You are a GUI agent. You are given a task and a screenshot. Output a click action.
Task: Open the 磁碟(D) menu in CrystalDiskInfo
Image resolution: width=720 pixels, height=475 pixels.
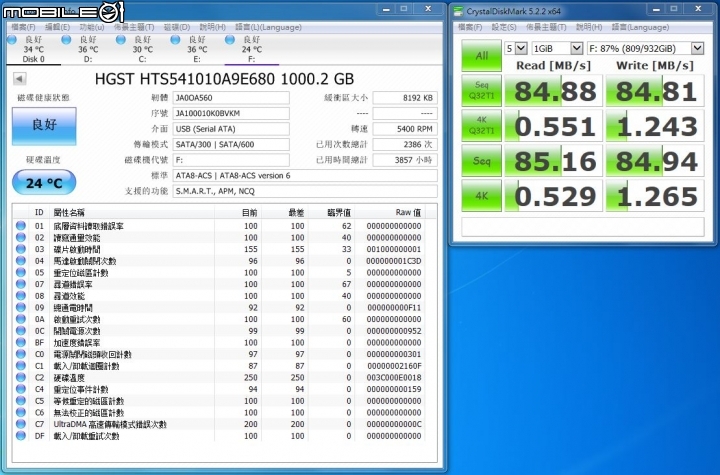point(177,27)
